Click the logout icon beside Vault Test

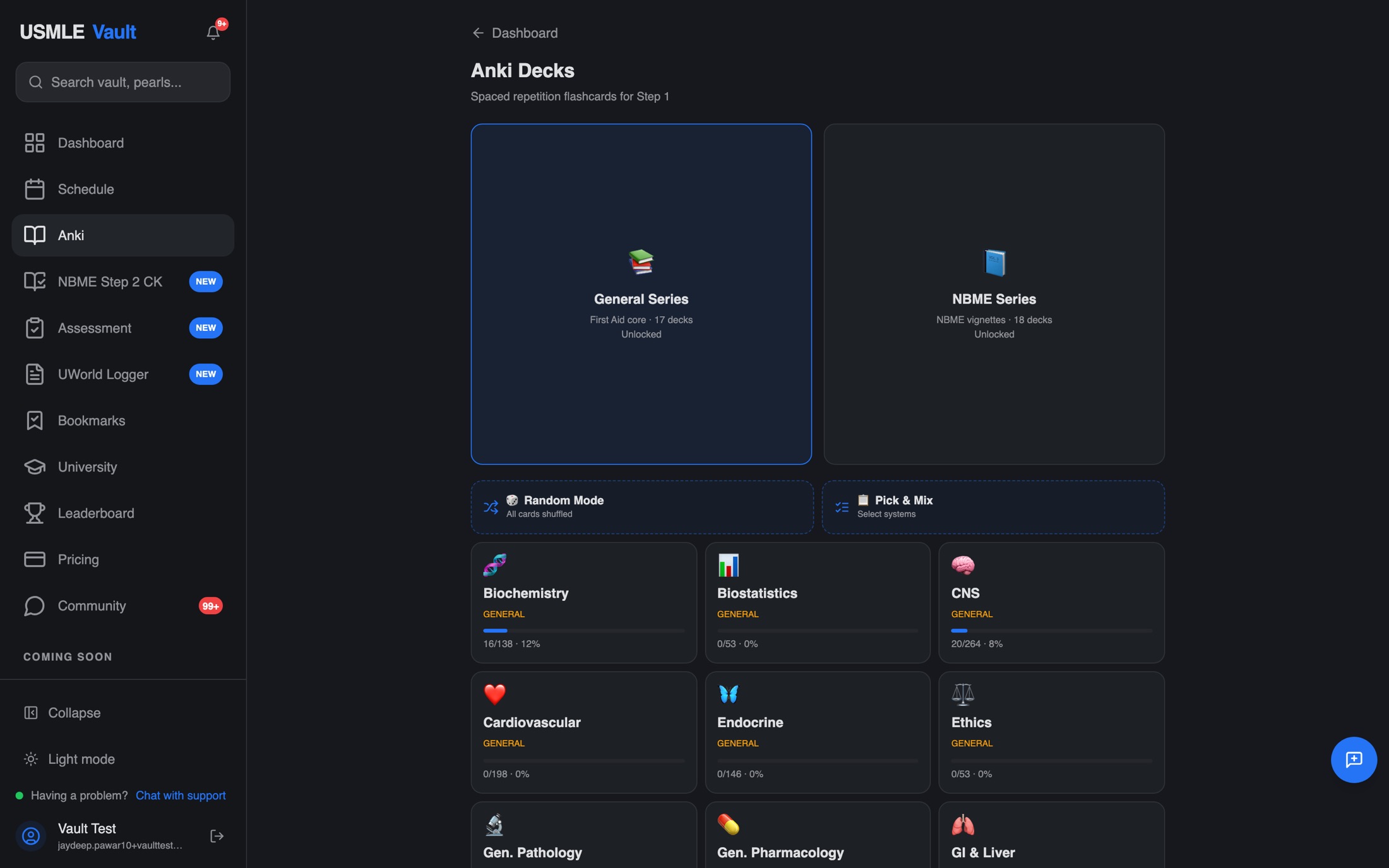tap(217, 836)
